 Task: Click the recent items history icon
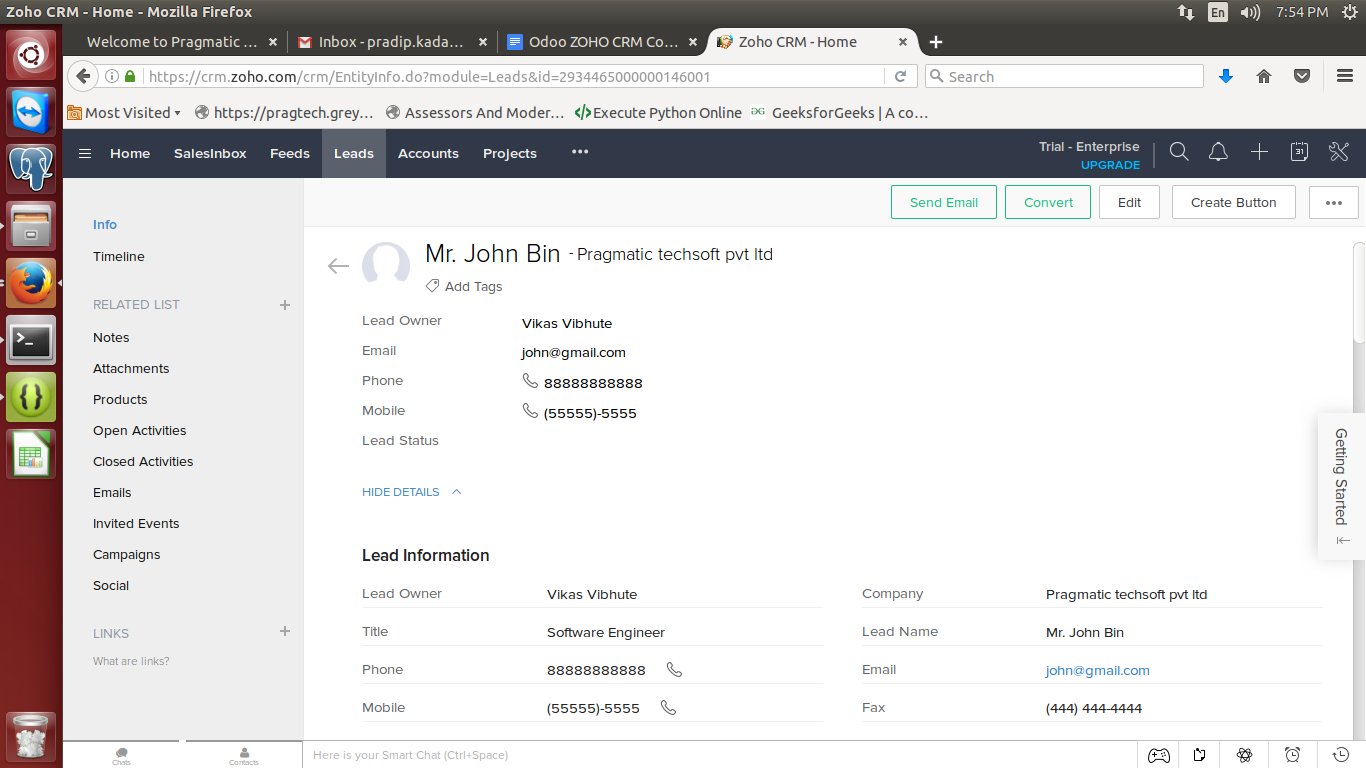pos(1341,755)
